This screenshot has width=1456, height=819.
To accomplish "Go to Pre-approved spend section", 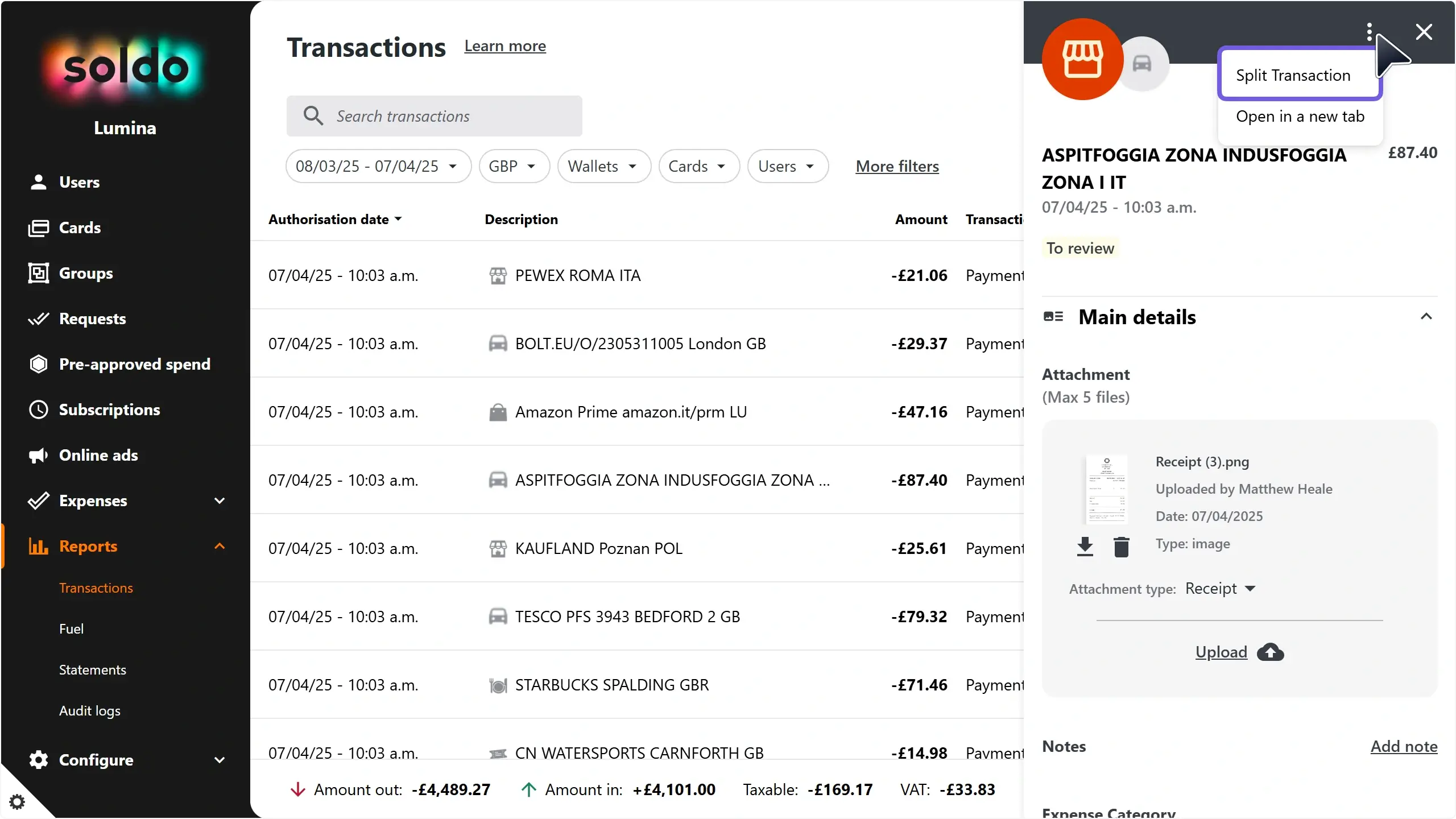I will [x=134, y=364].
